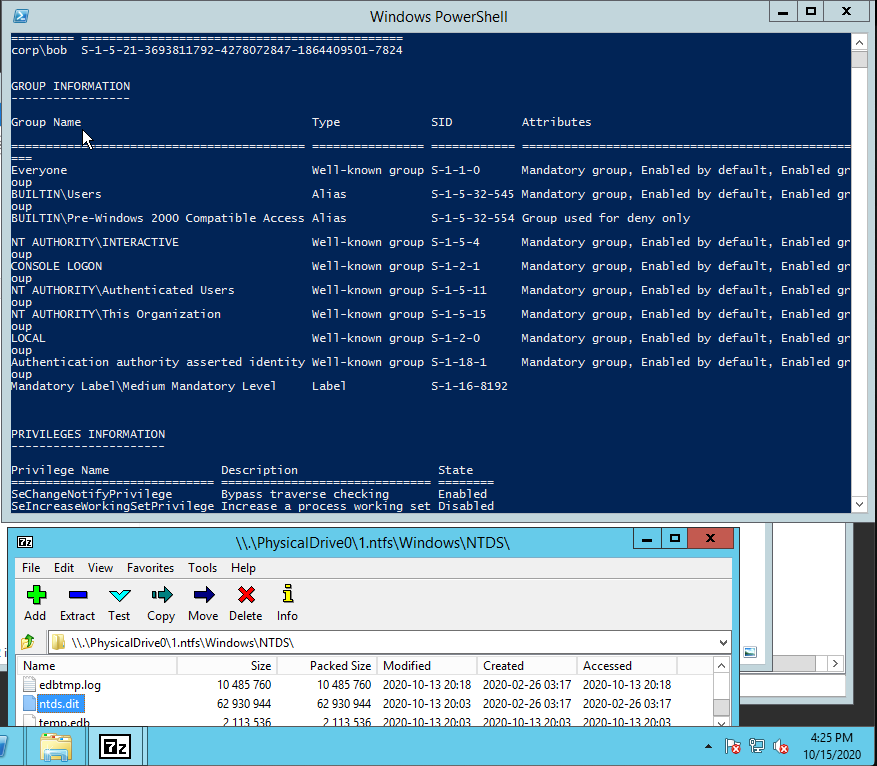Open the View menu in 7-Zip
The width and height of the screenshot is (877, 766).
(x=100, y=568)
